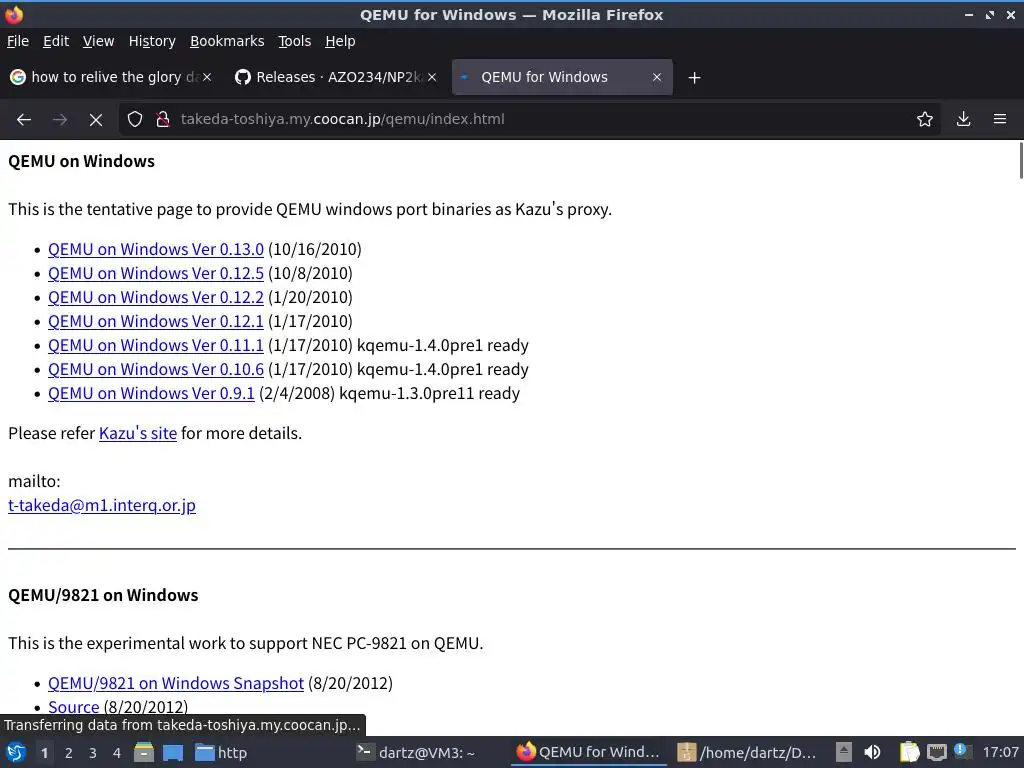1024x768 pixels.
Task: Open the clipboard manager tray icon
Action: (909, 752)
